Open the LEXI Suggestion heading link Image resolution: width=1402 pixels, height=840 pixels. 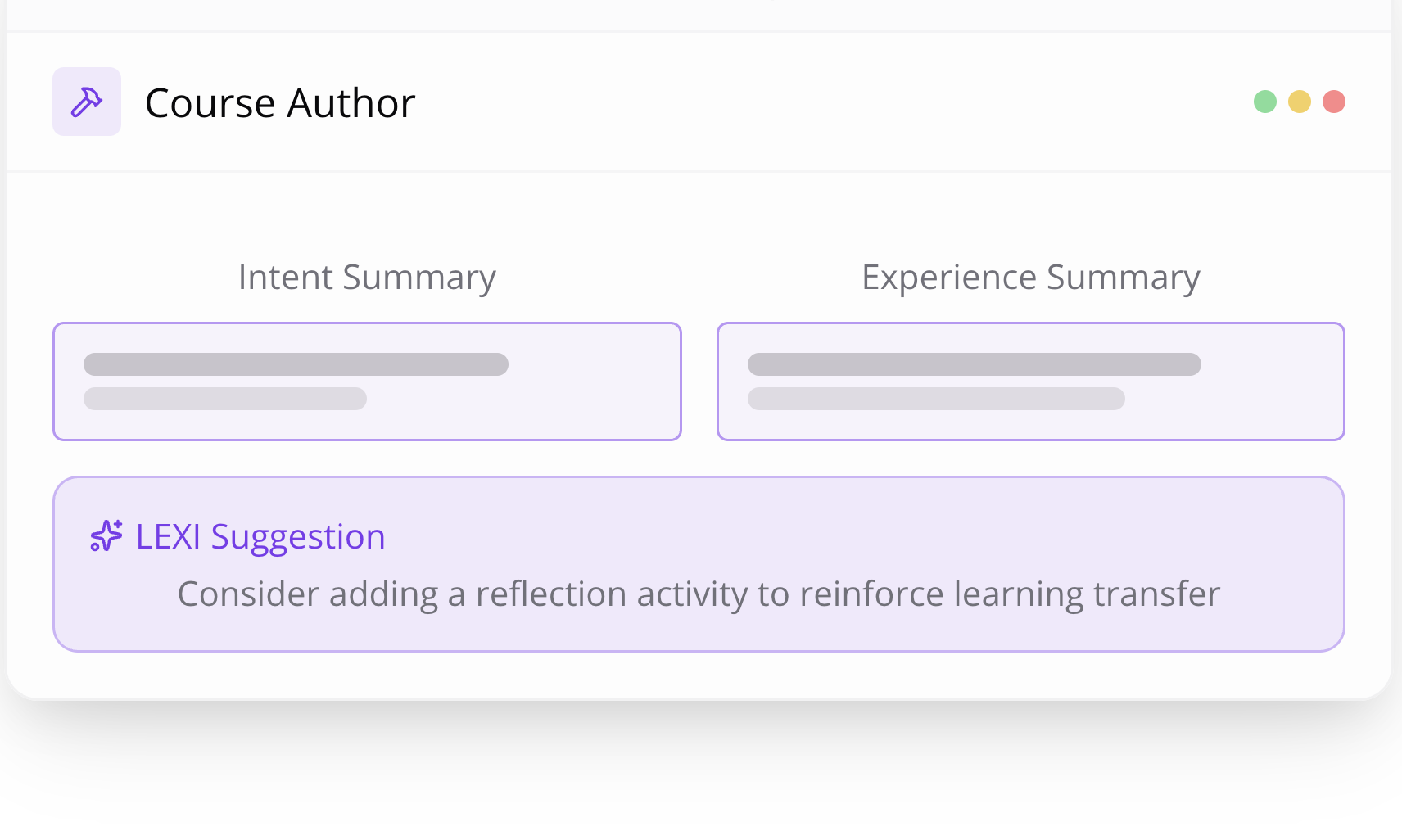tap(260, 537)
